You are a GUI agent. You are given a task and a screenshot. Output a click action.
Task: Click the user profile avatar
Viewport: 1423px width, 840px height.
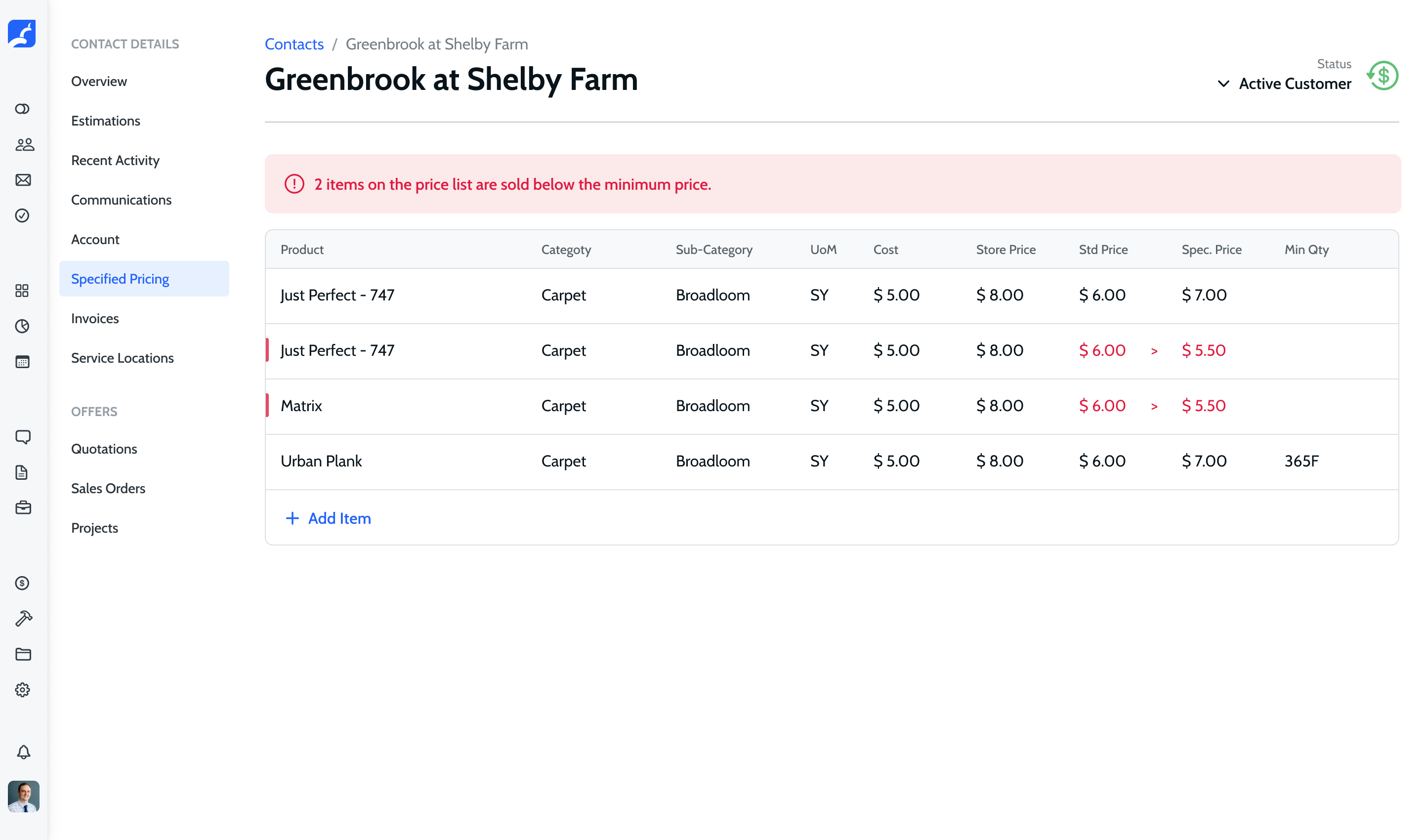tap(23, 797)
